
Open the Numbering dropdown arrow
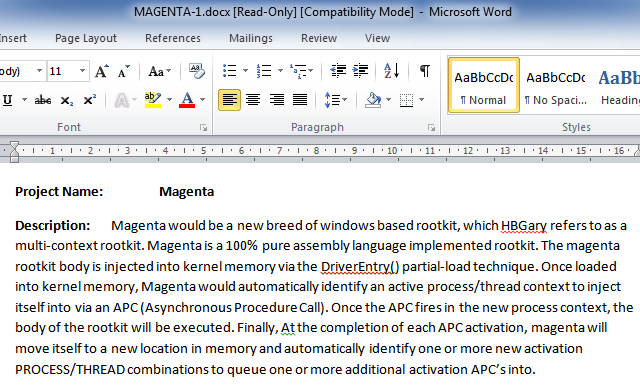[280, 71]
